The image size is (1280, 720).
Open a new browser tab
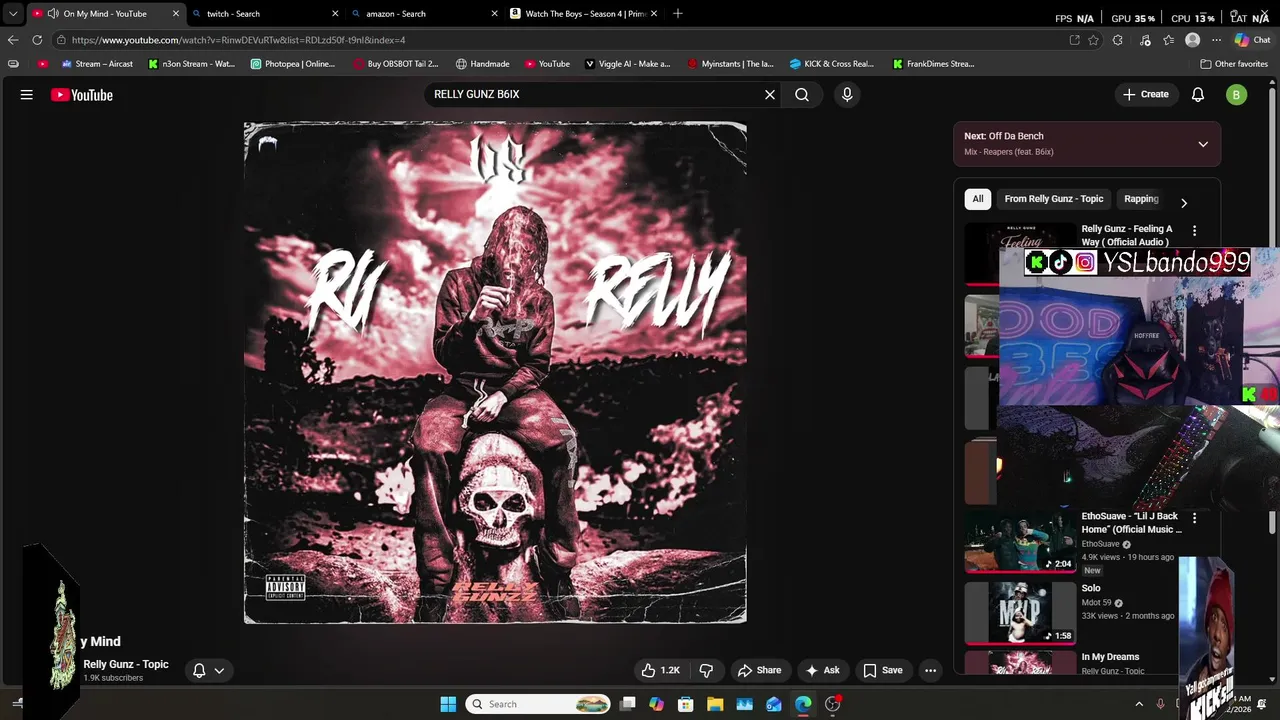(678, 13)
